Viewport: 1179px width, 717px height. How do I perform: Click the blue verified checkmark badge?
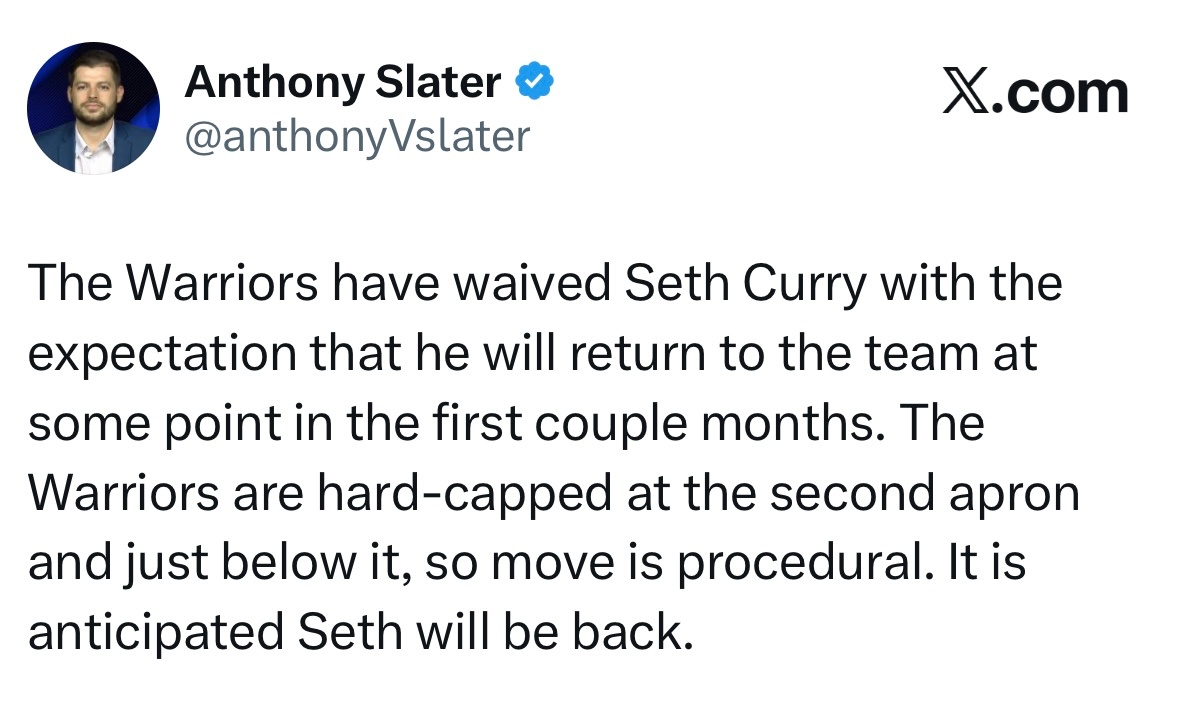pyautogui.click(x=534, y=83)
